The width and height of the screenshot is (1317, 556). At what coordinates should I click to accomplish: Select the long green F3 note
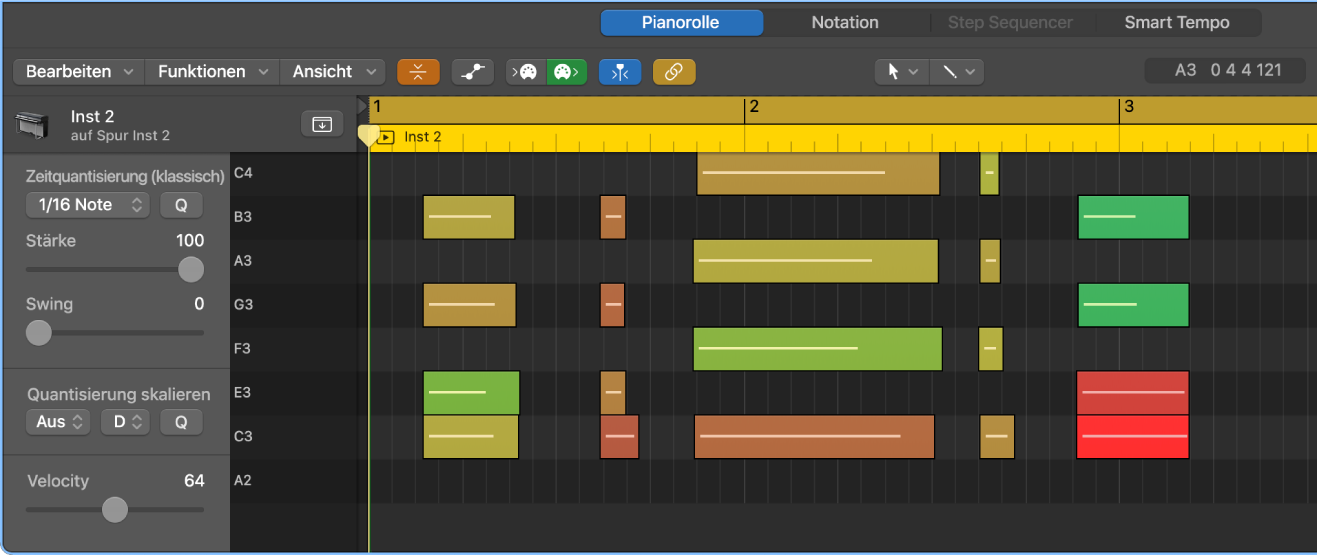(x=818, y=349)
